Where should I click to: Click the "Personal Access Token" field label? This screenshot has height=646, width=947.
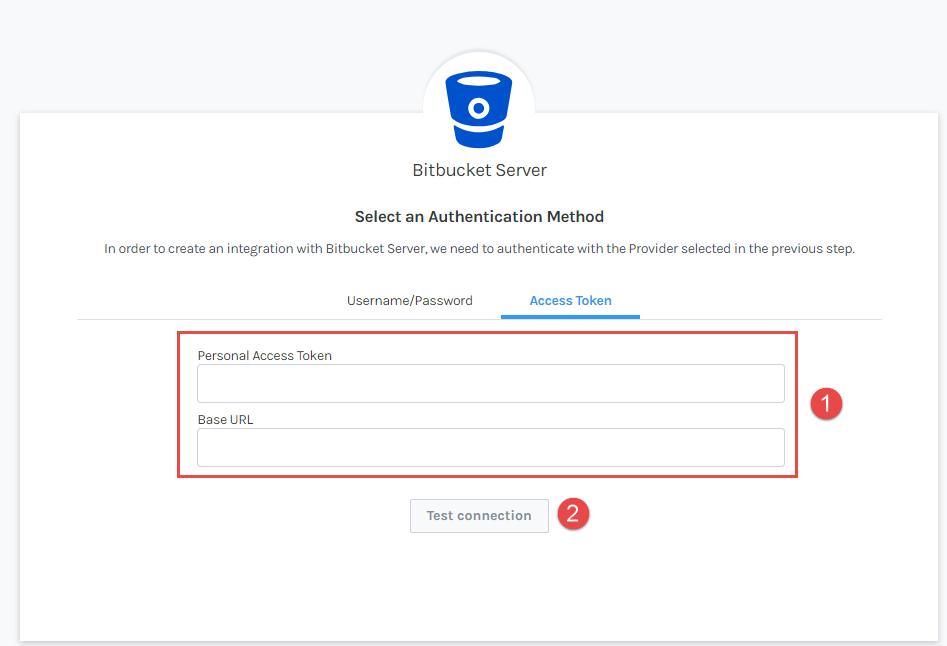(x=265, y=356)
